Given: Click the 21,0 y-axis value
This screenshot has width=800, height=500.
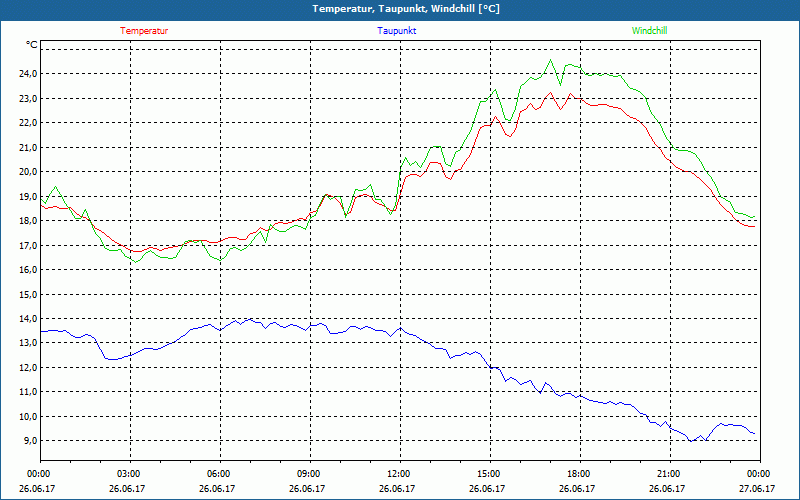Looking at the screenshot, I should pos(29,147).
